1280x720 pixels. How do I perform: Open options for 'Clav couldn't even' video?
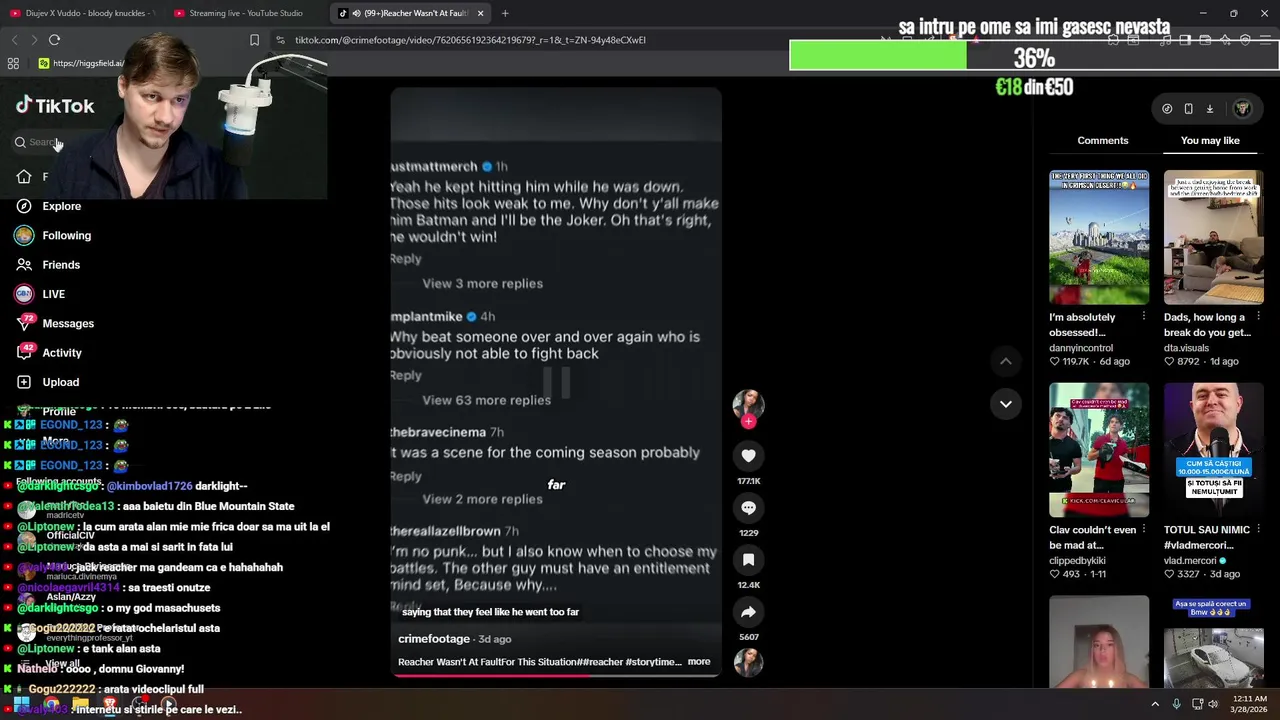click(x=1143, y=530)
